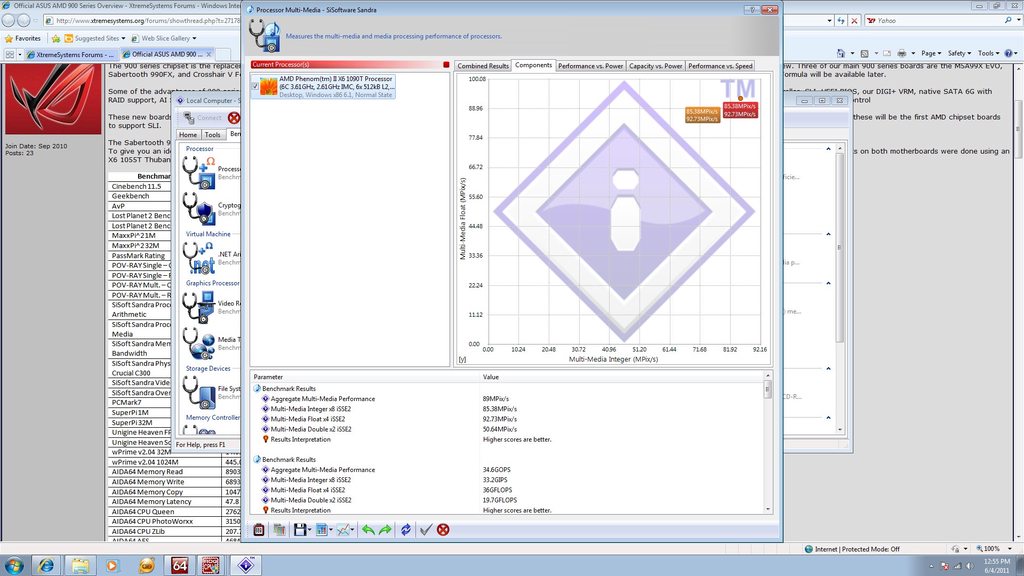
Task: Collapse the second Benchmark Results group
Action: click(x=257, y=460)
